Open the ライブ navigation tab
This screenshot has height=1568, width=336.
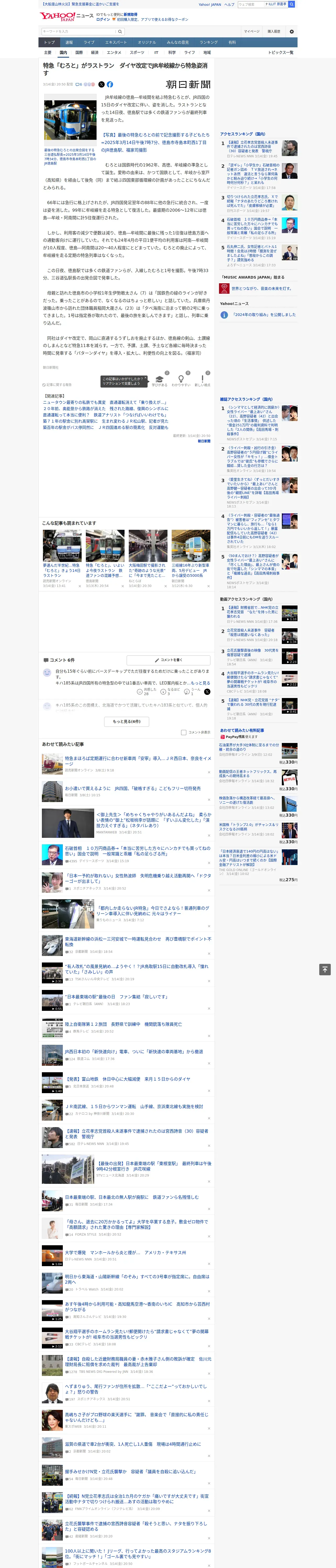click(x=89, y=43)
